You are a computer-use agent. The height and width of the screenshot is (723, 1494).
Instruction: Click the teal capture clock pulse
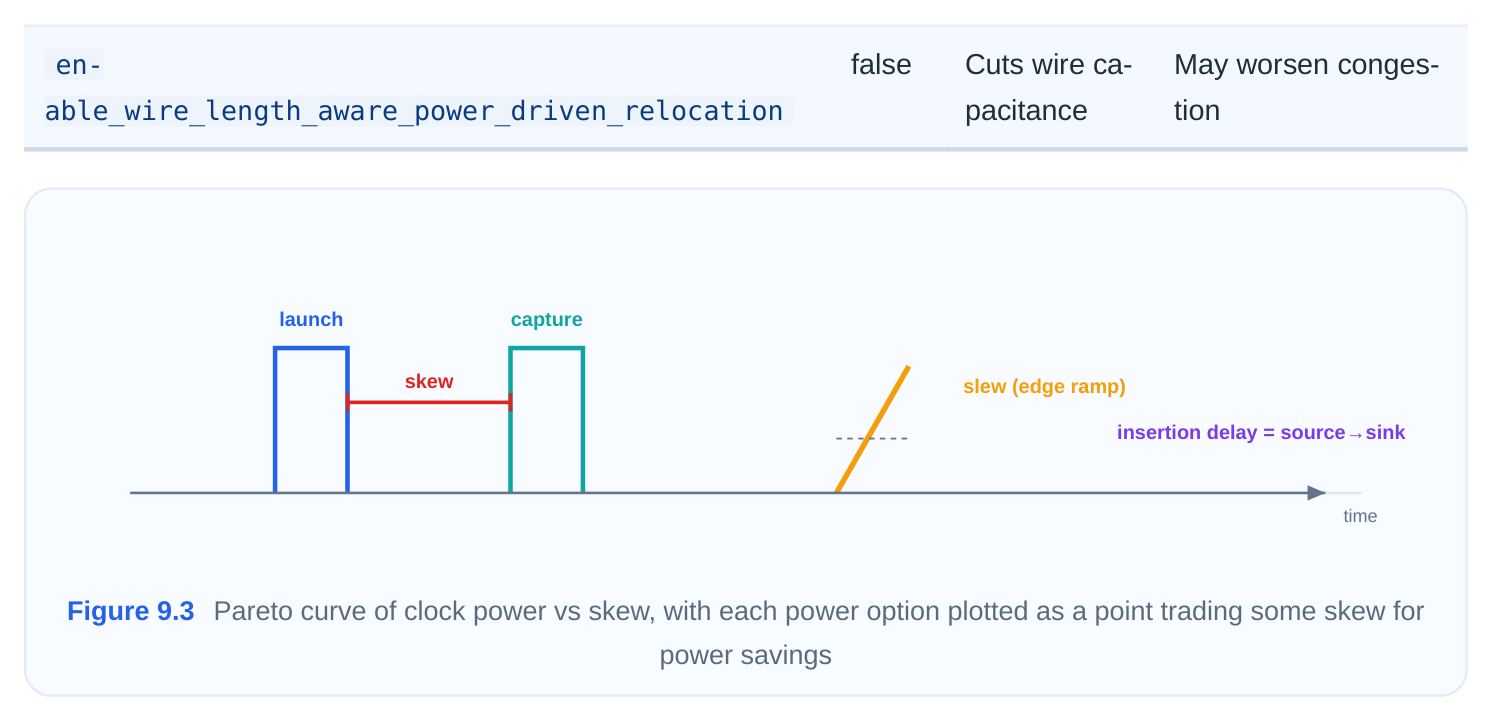coord(546,420)
